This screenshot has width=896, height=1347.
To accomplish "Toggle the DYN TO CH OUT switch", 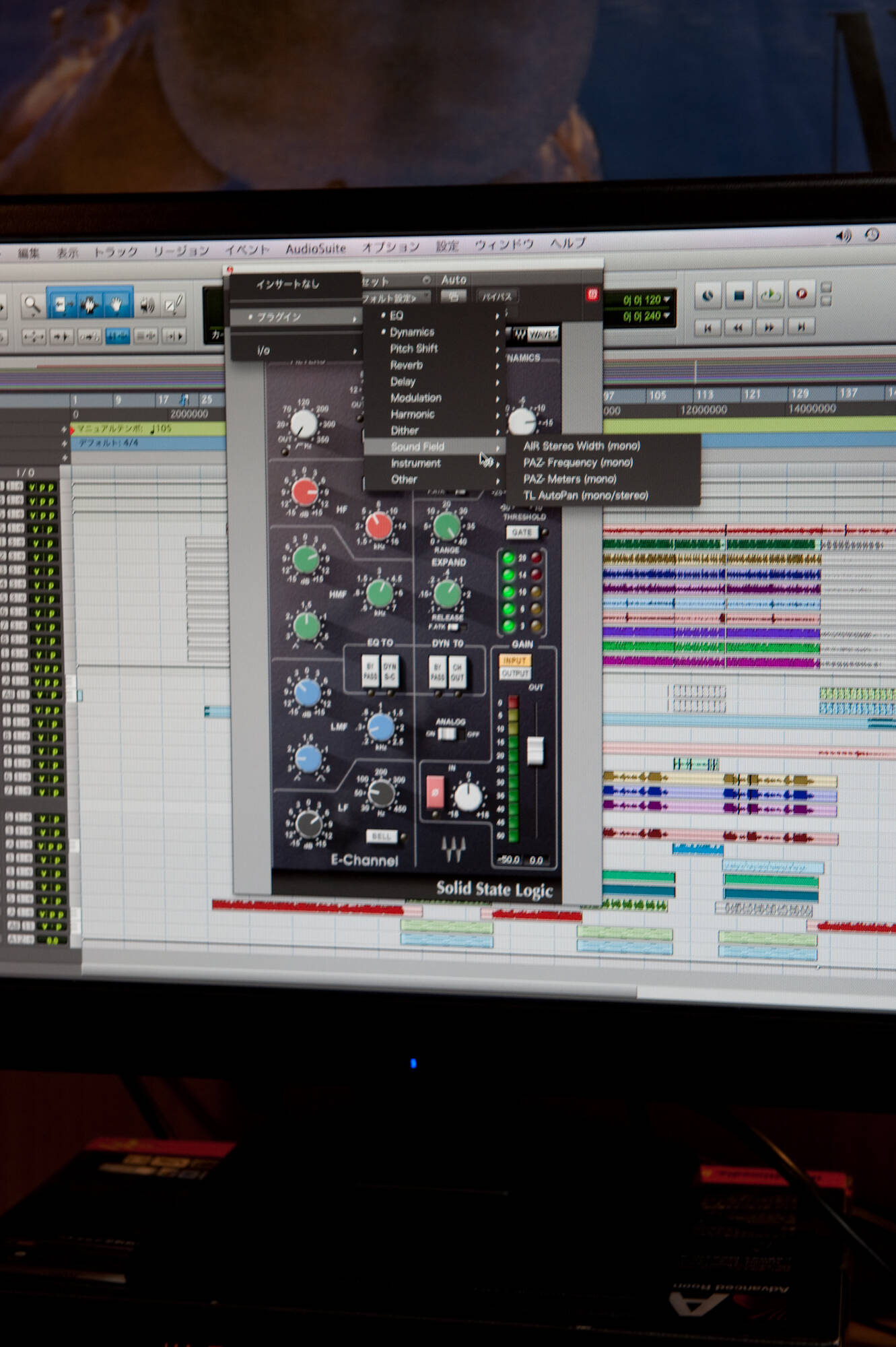I will 457,671.
